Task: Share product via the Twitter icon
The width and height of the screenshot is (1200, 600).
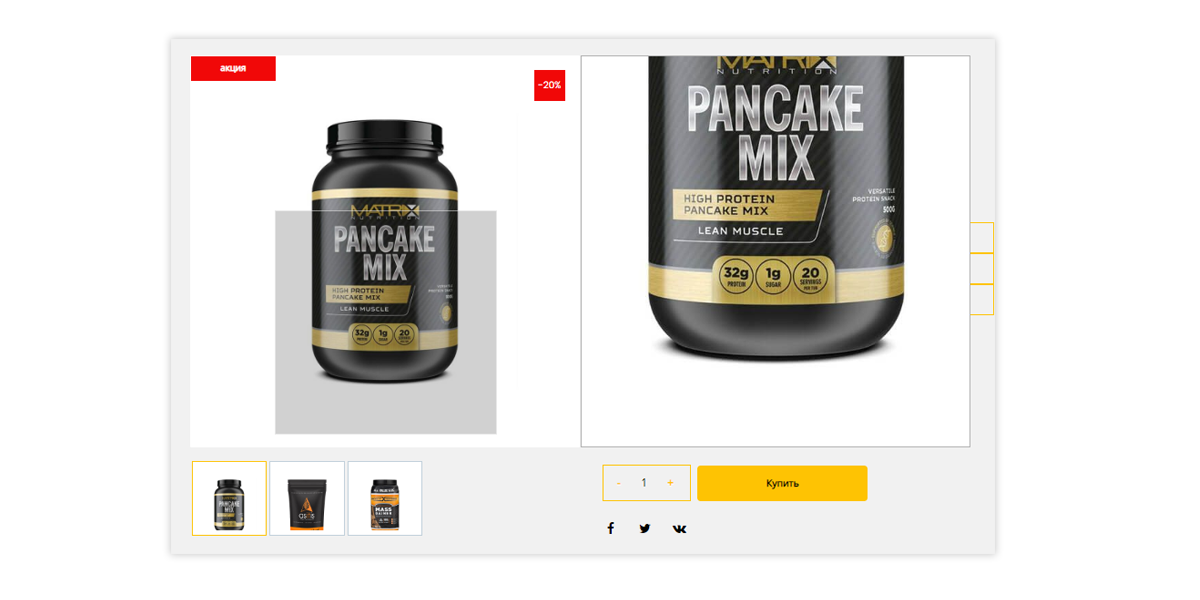Action: pos(645,528)
